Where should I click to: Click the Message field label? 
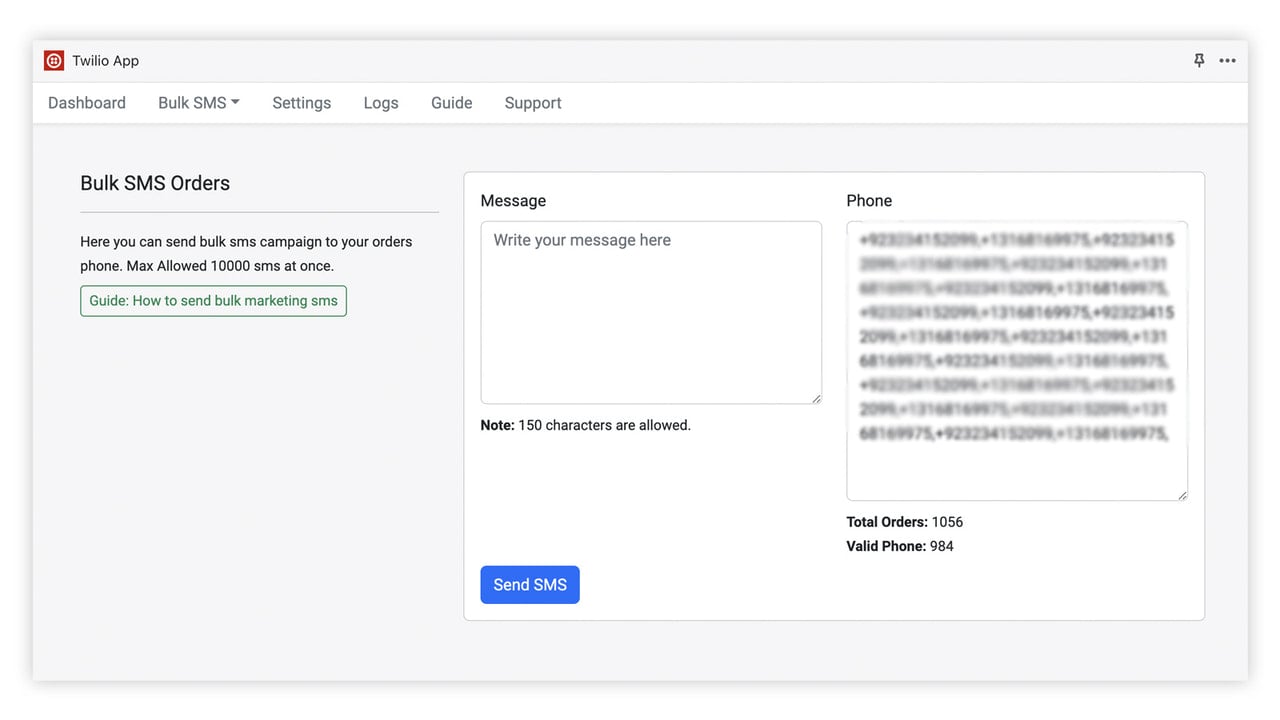513,201
